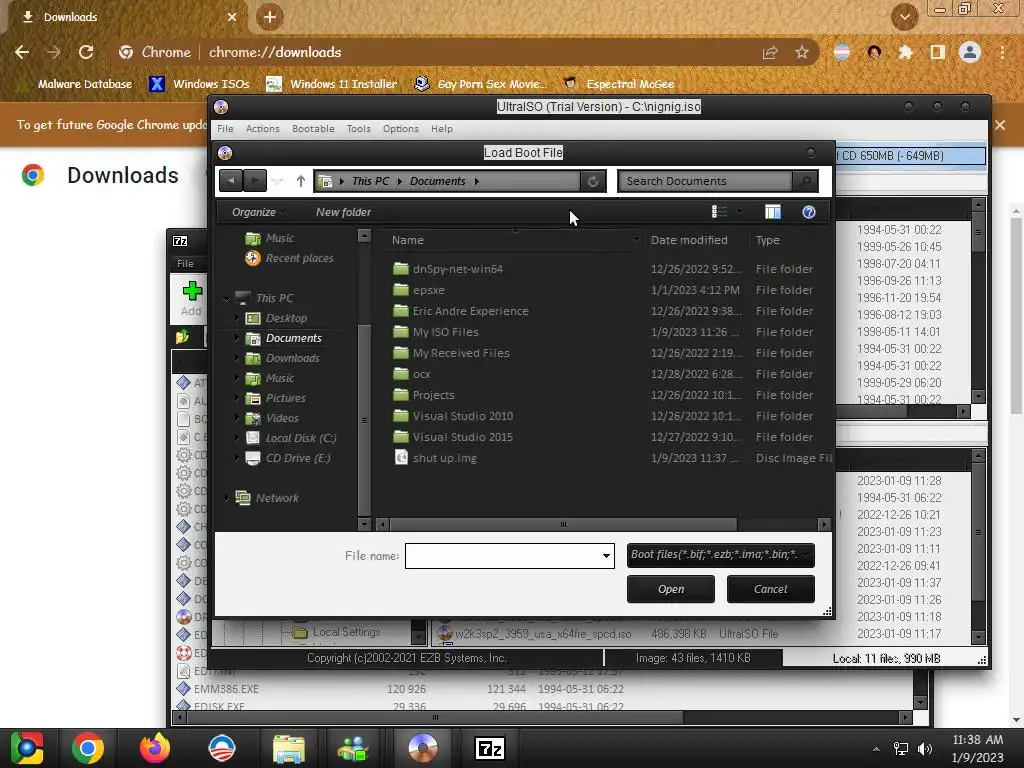This screenshot has height=768, width=1024.
Task: Open the dnSpy-net-win64 folder
Action: coord(458,268)
